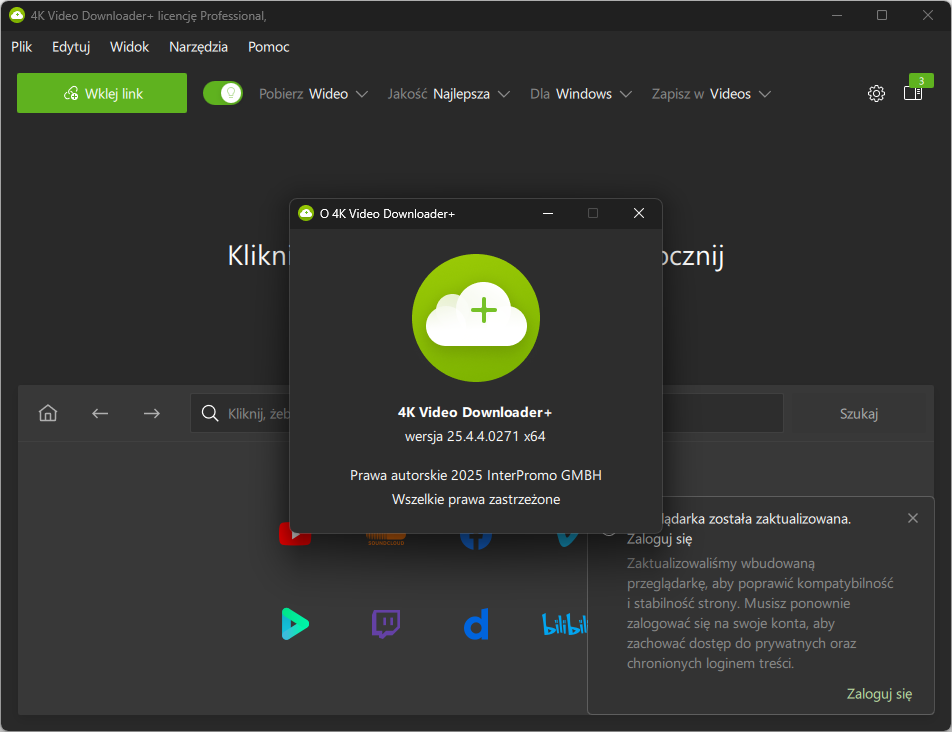Viewport: 952px width, 732px height.
Task: Expand the Jakość Najlepsza dropdown
Action: pos(449,94)
